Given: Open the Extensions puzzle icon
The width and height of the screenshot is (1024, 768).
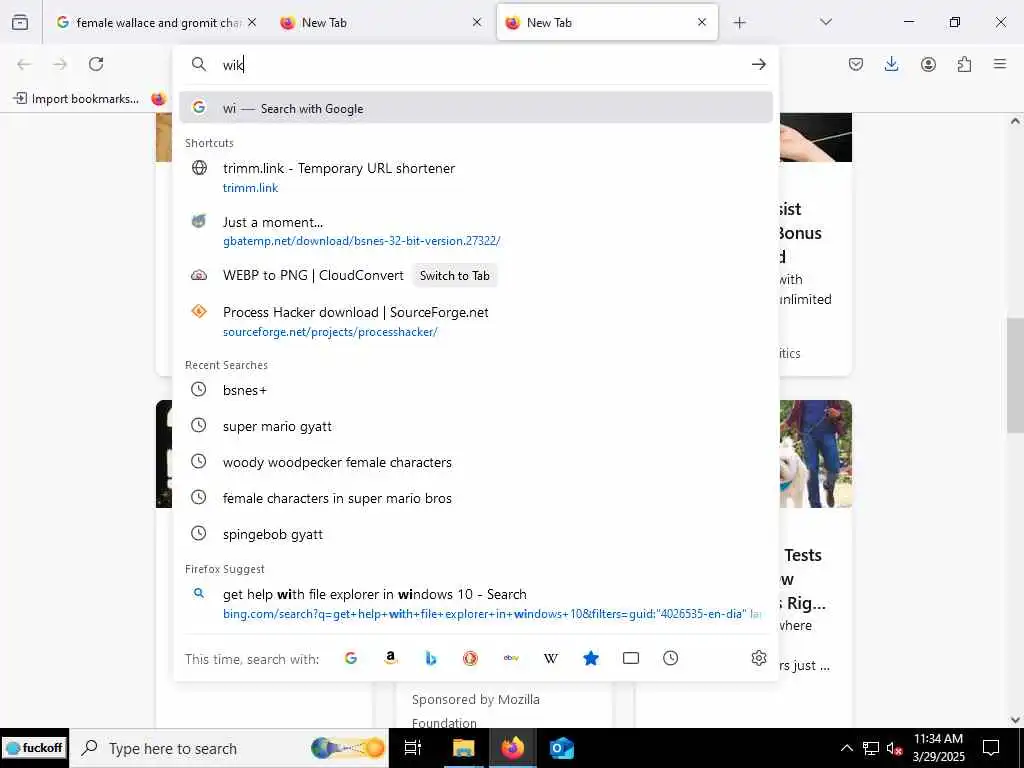Looking at the screenshot, I should [964, 64].
